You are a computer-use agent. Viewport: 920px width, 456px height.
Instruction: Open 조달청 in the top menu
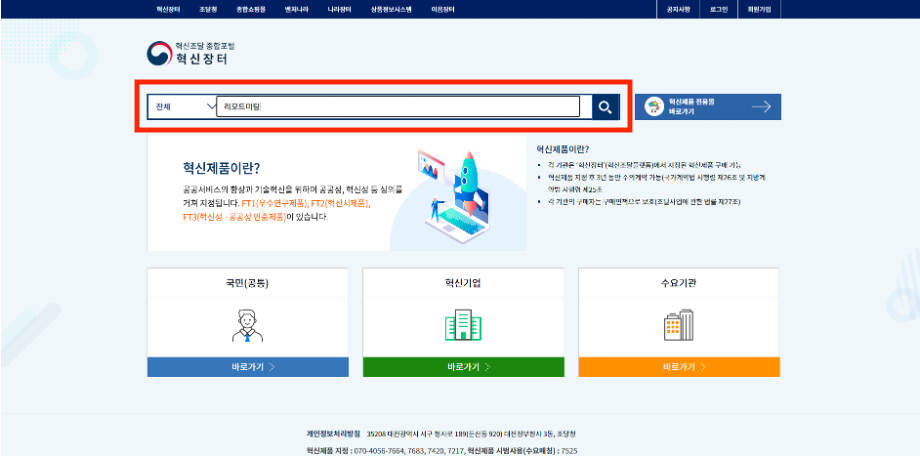pos(208,9)
